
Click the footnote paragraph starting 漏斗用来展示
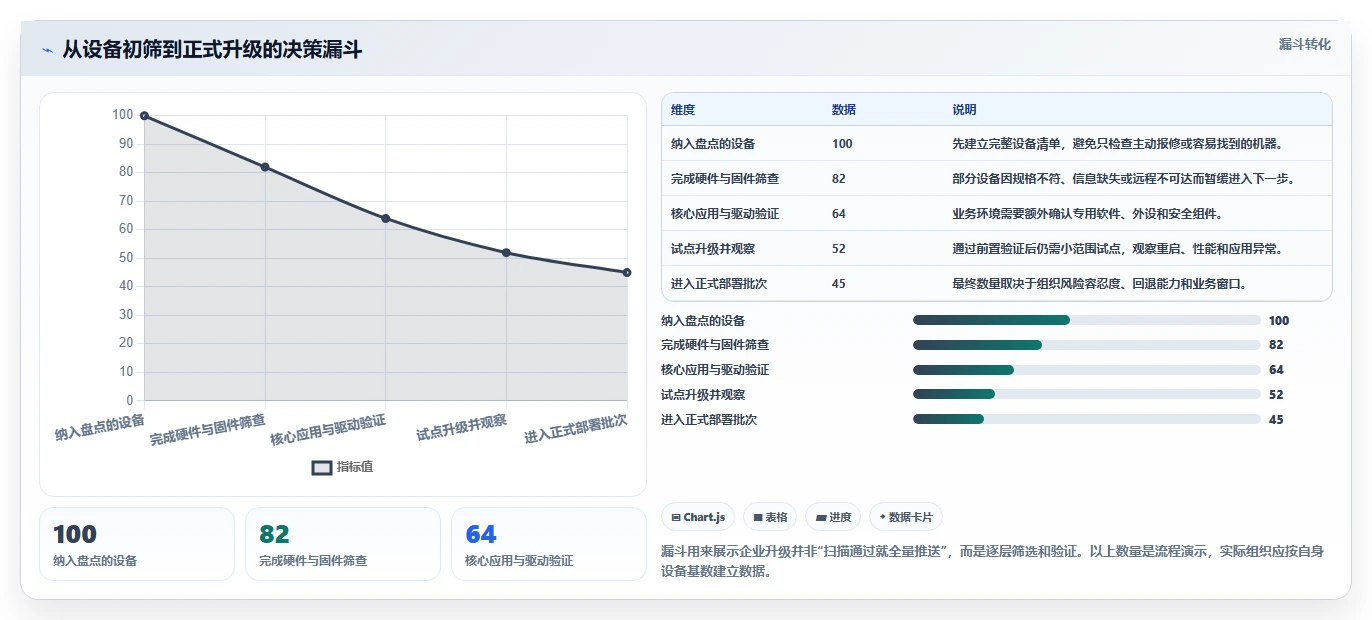(992, 561)
